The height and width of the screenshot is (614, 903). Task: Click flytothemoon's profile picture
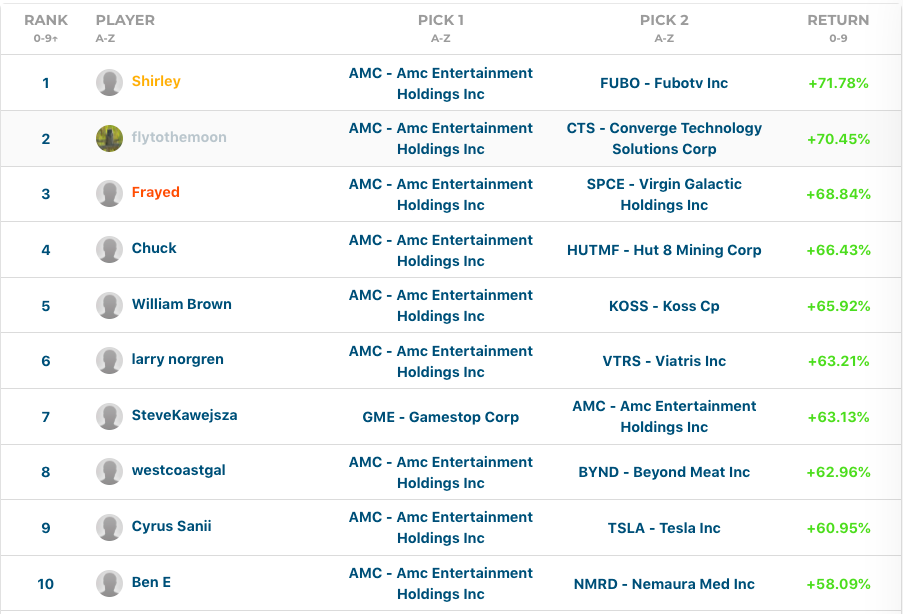click(x=109, y=138)
